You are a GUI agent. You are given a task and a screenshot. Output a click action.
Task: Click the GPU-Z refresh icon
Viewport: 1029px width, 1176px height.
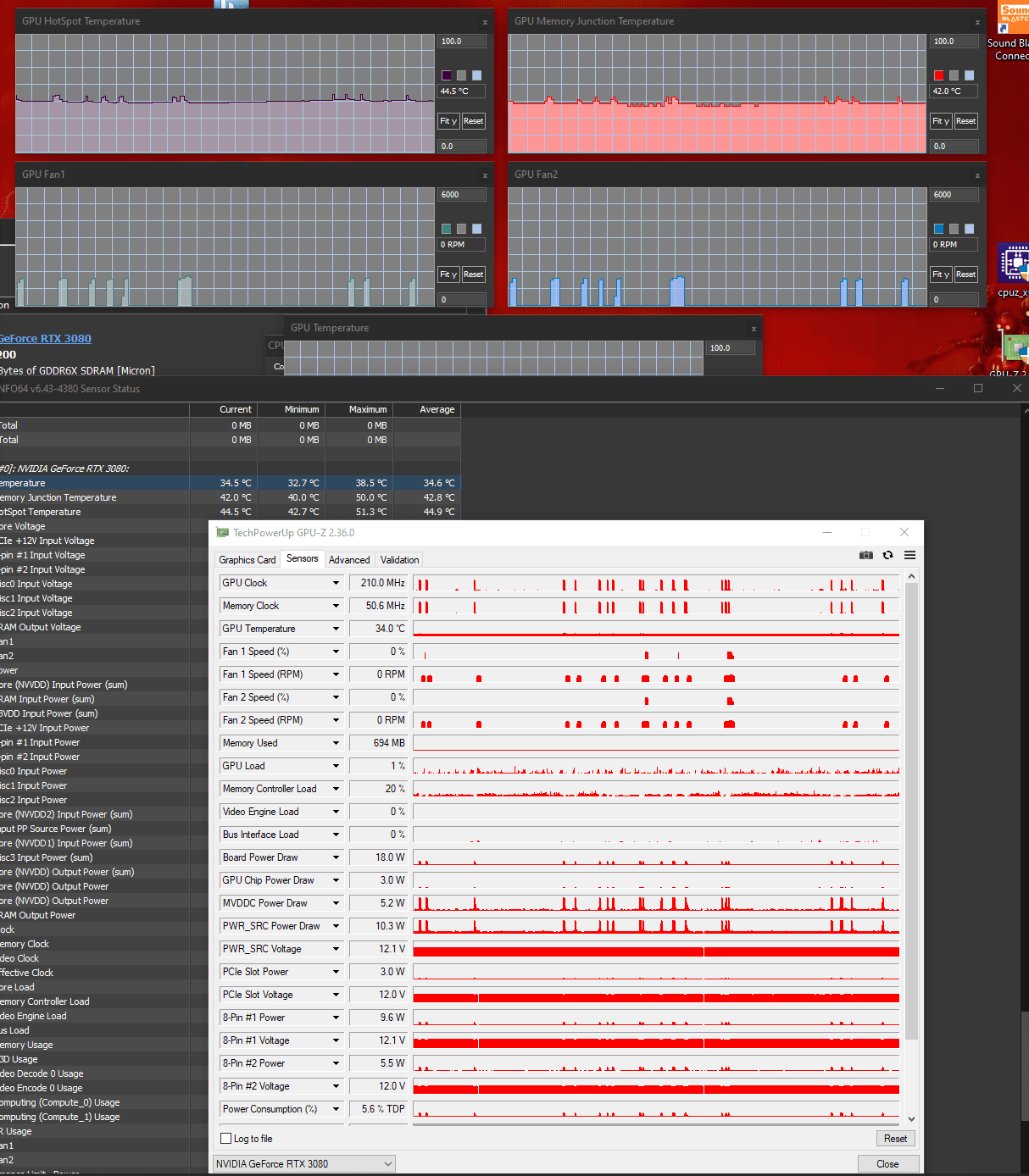[887, 555]
